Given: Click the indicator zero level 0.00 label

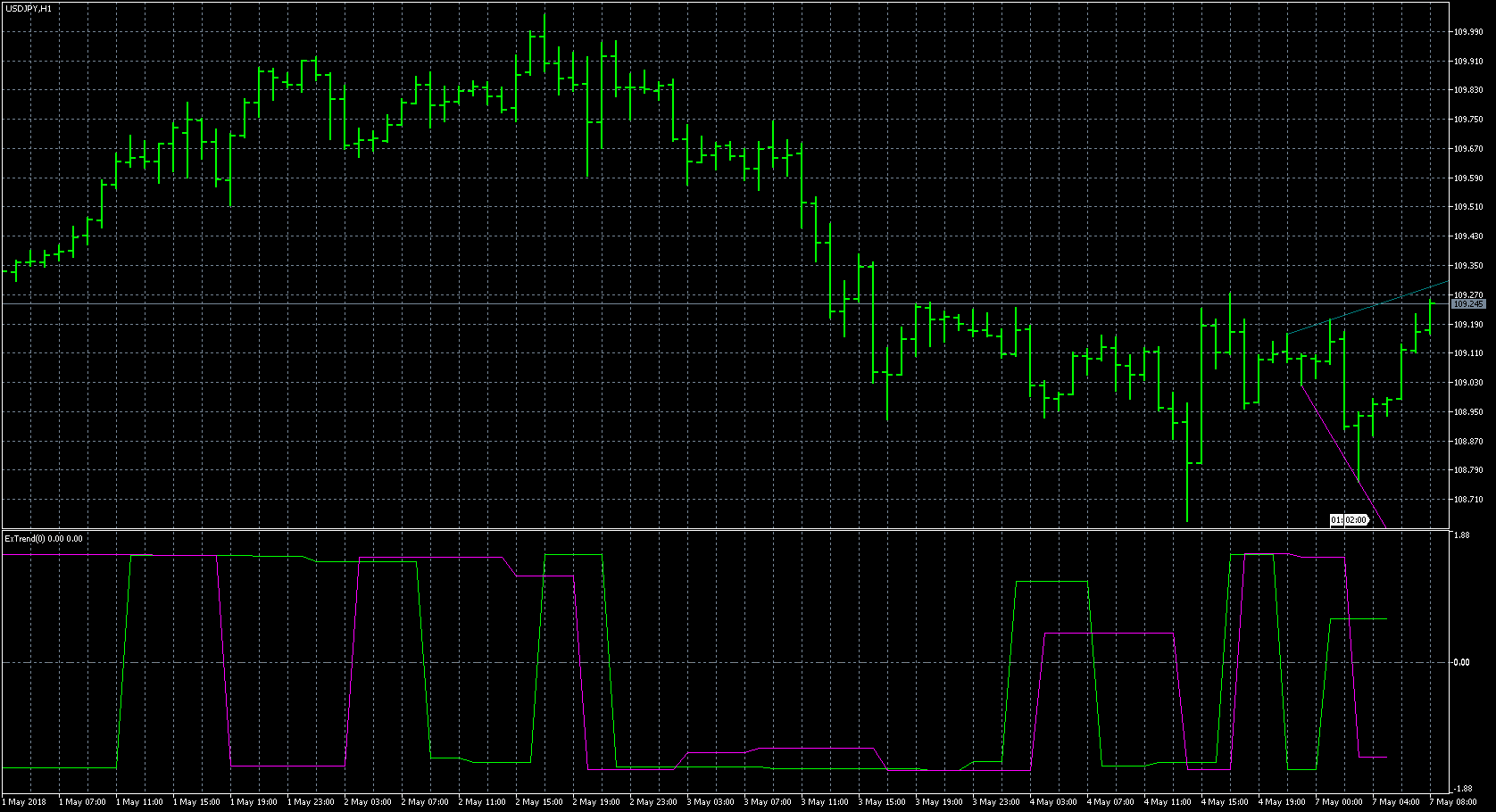Looking at the screenshot, I should [x=1461, y=662].
